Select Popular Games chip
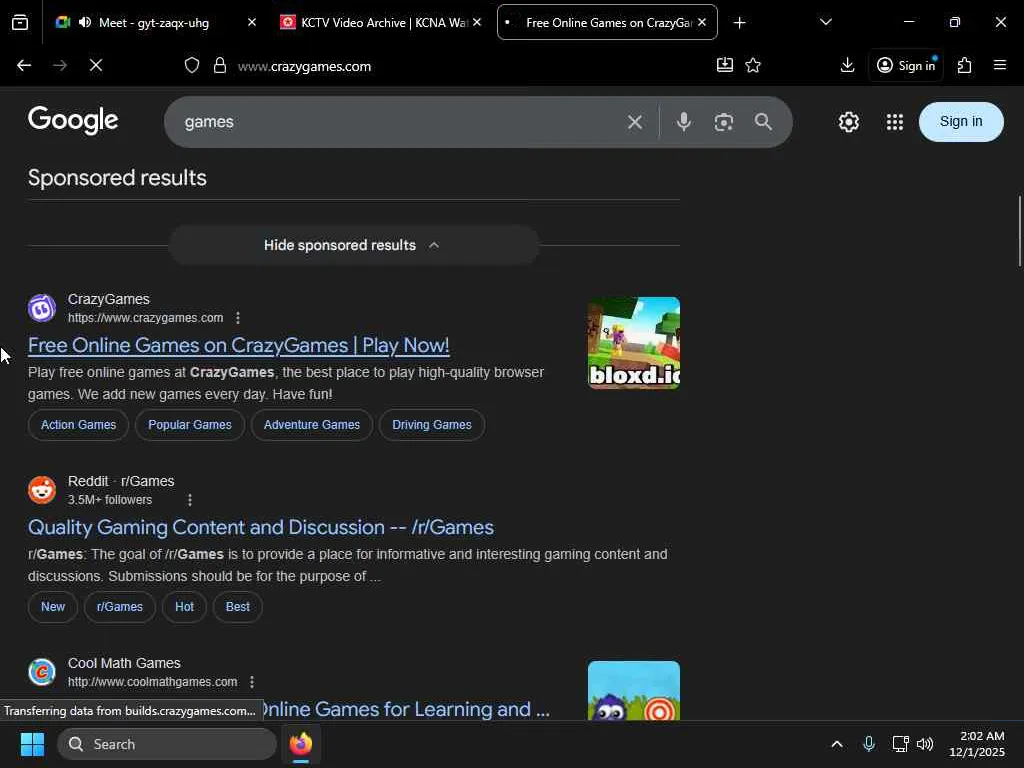The height and width of the screenshot is (768, 1024). pyautogui.click(x=189, y=424)
